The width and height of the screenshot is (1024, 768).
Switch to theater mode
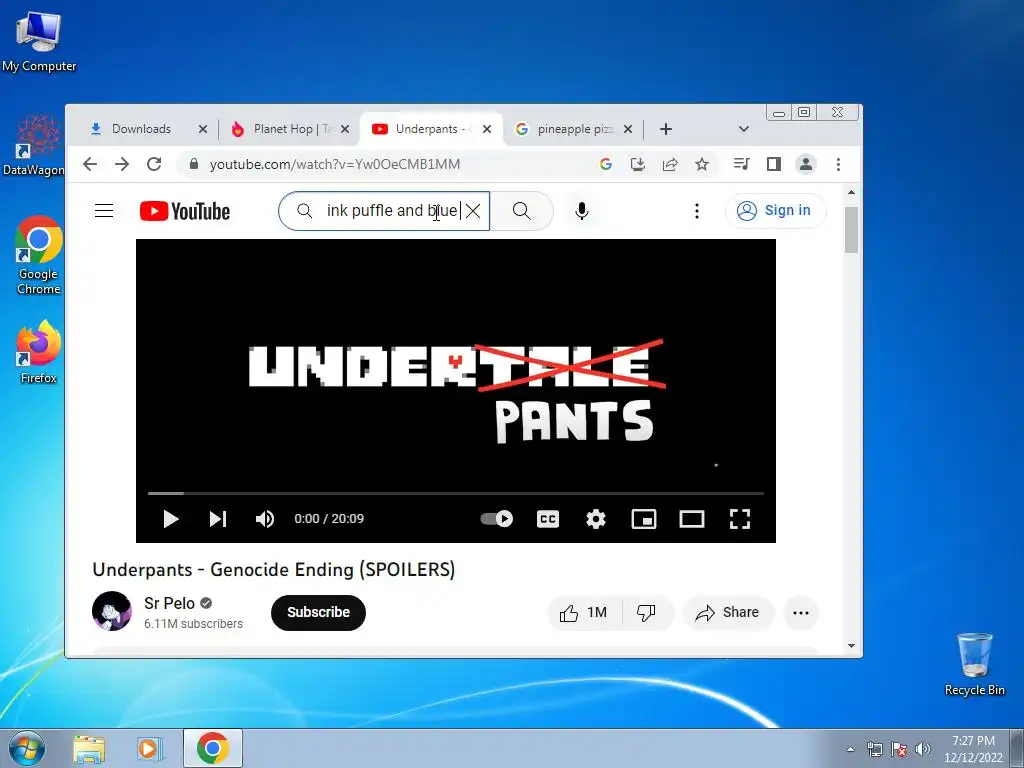click(692, 519)
